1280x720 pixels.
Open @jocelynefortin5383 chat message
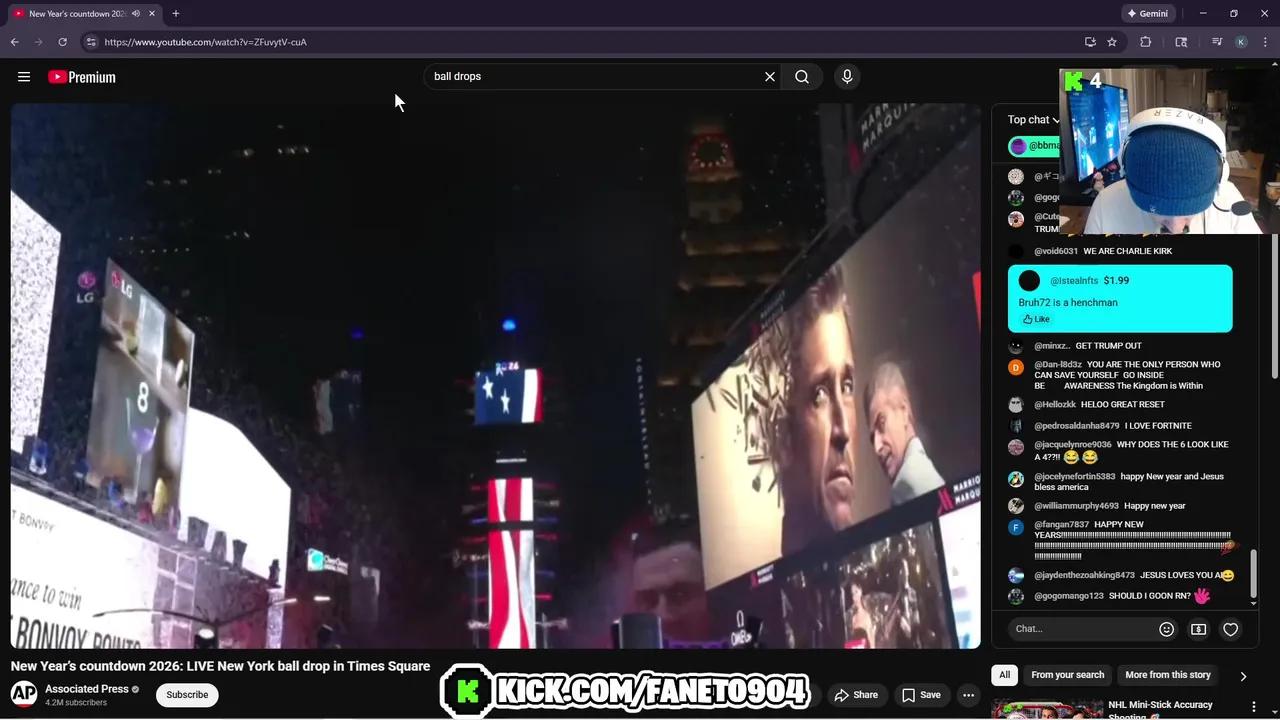tap(1118, 482)
